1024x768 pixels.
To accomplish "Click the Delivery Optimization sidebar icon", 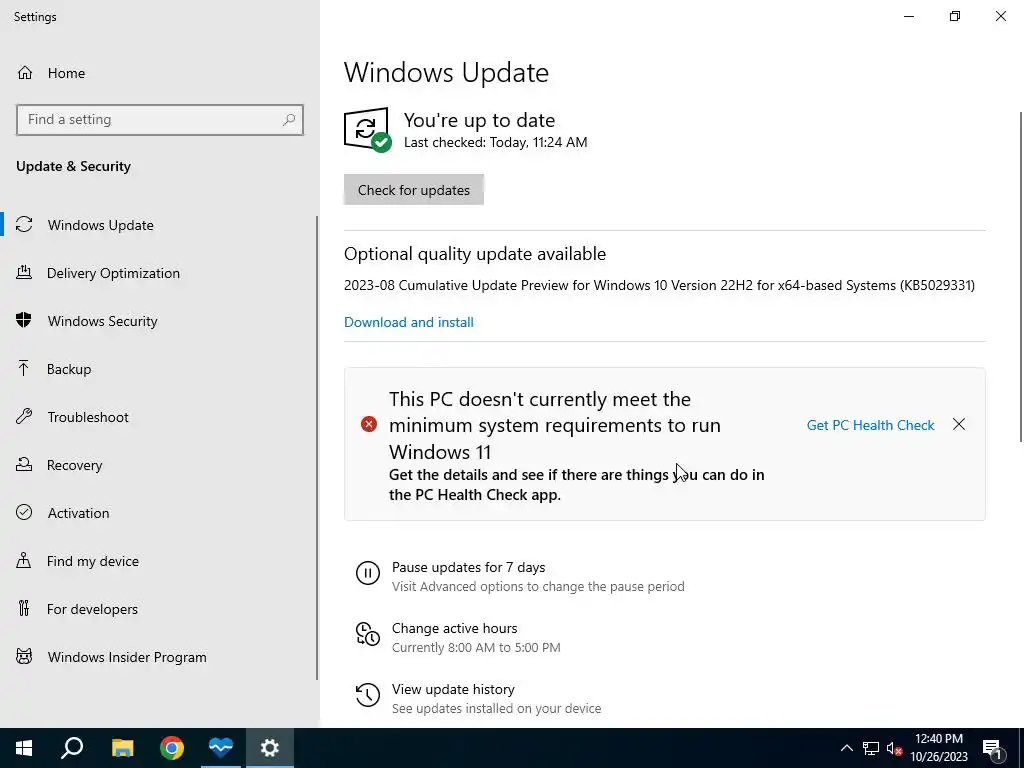I will pos(24,273).
